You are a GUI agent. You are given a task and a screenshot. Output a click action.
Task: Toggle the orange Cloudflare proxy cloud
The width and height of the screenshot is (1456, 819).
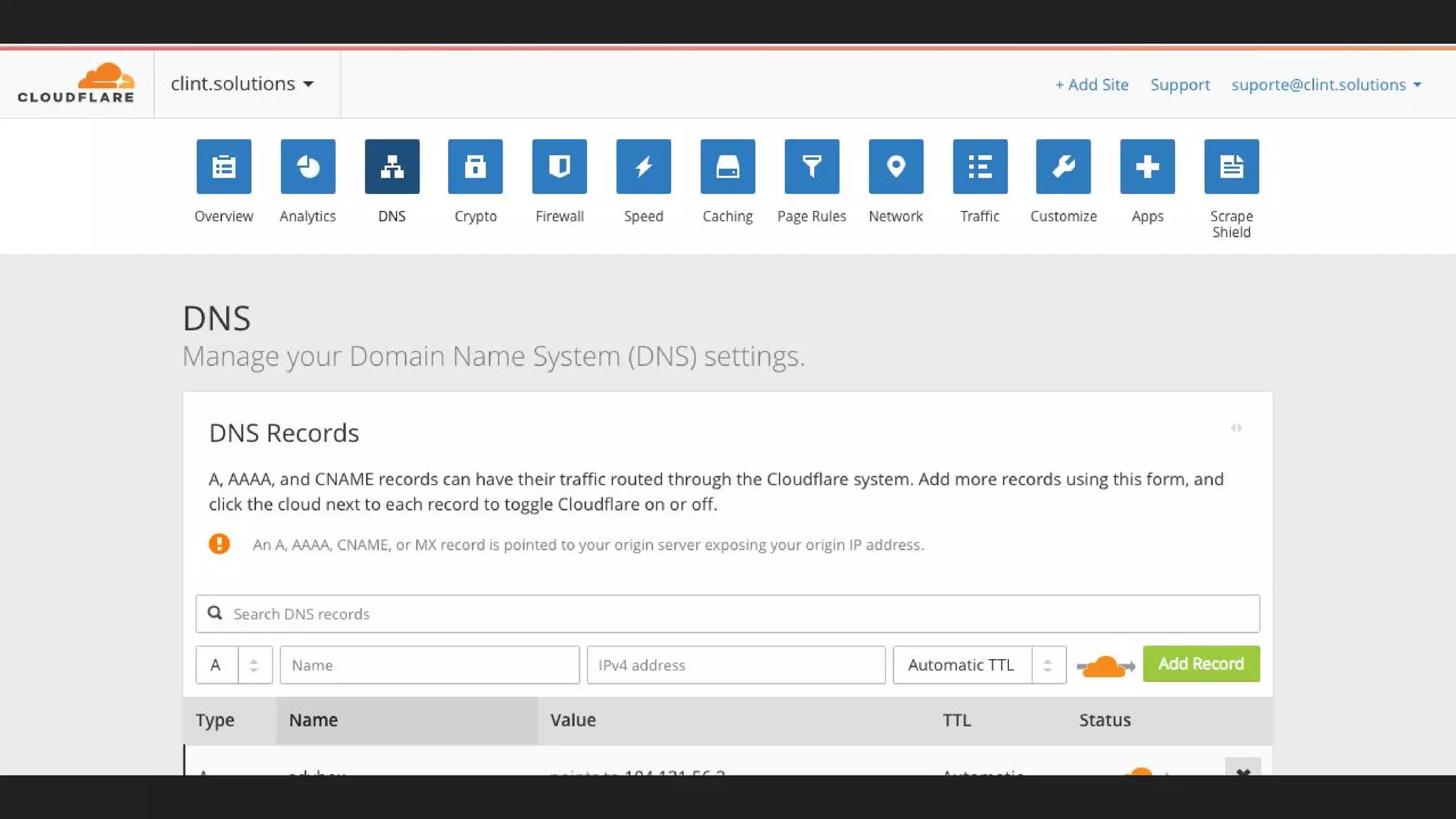click(1105, 666)
